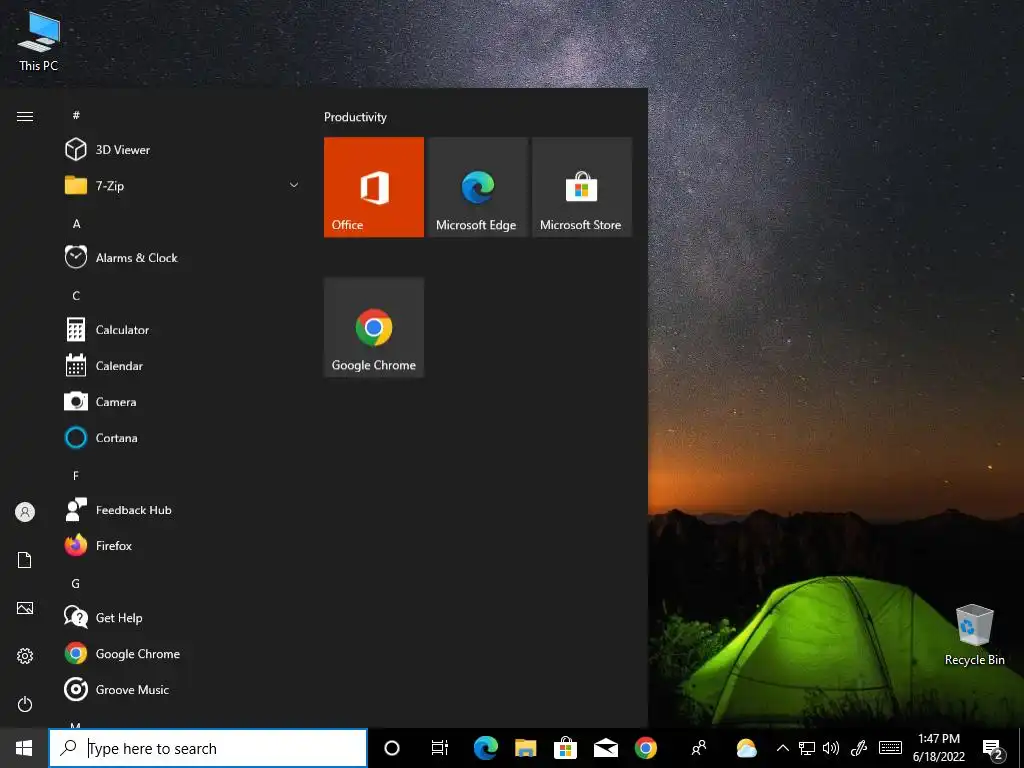Click the Power button in Start sidebar
This screenshot has width=1024, height=768.
click(25, 704)
